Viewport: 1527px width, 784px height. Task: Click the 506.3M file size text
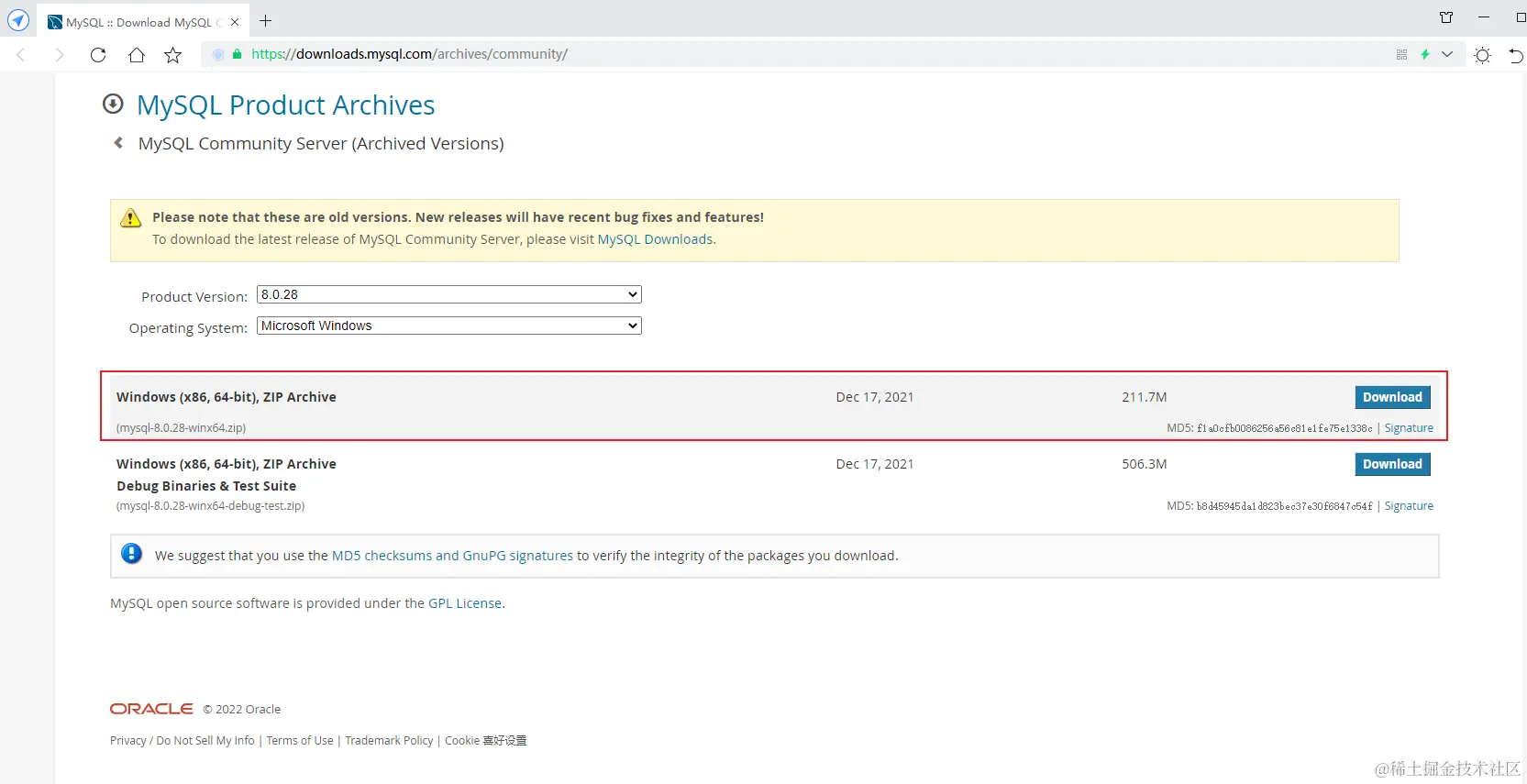[1145, 464]
